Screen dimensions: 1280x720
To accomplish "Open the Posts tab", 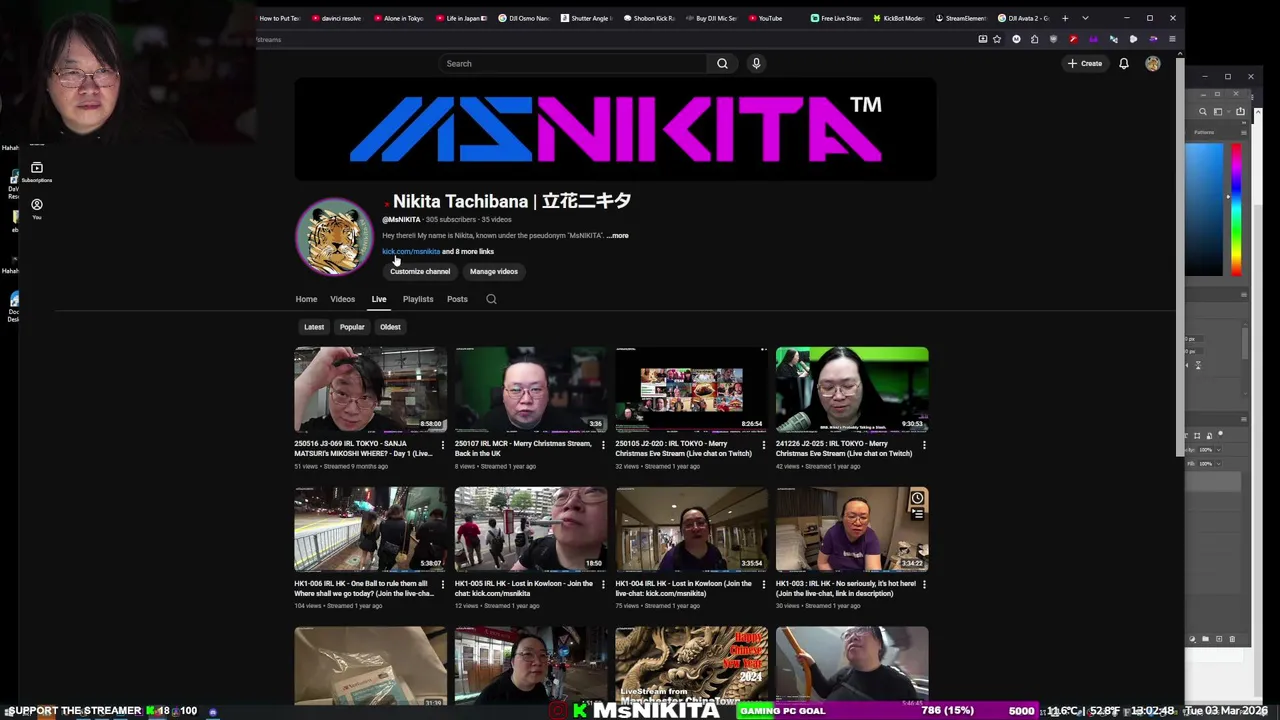I will 457,299.
